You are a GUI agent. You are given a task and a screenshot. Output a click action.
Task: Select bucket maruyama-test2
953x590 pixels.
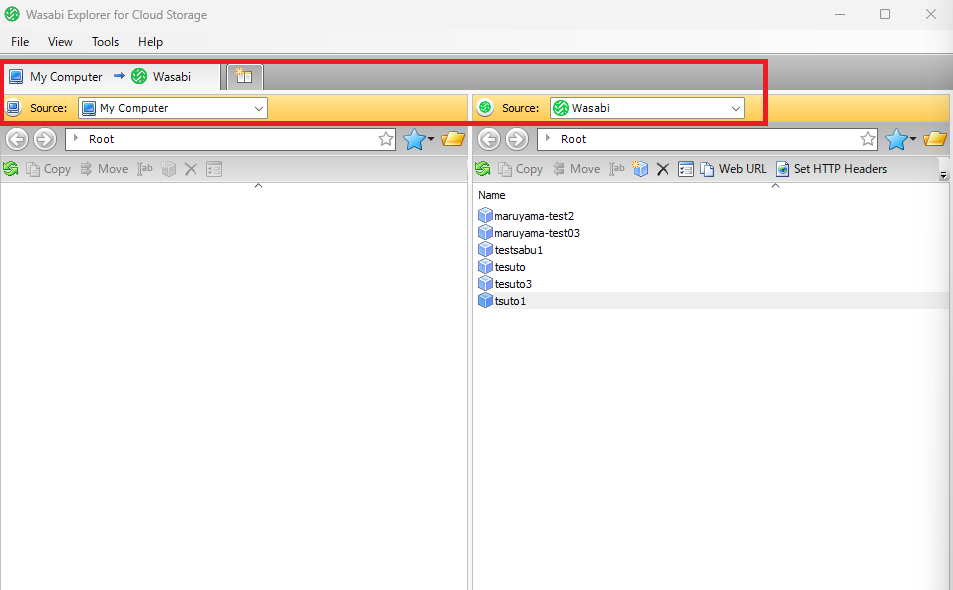(526, 216)
